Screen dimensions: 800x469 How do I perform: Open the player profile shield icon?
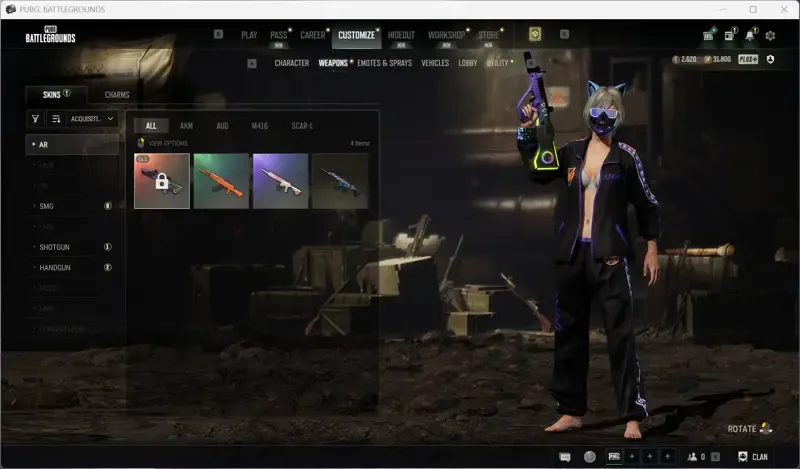click(770, 59)
